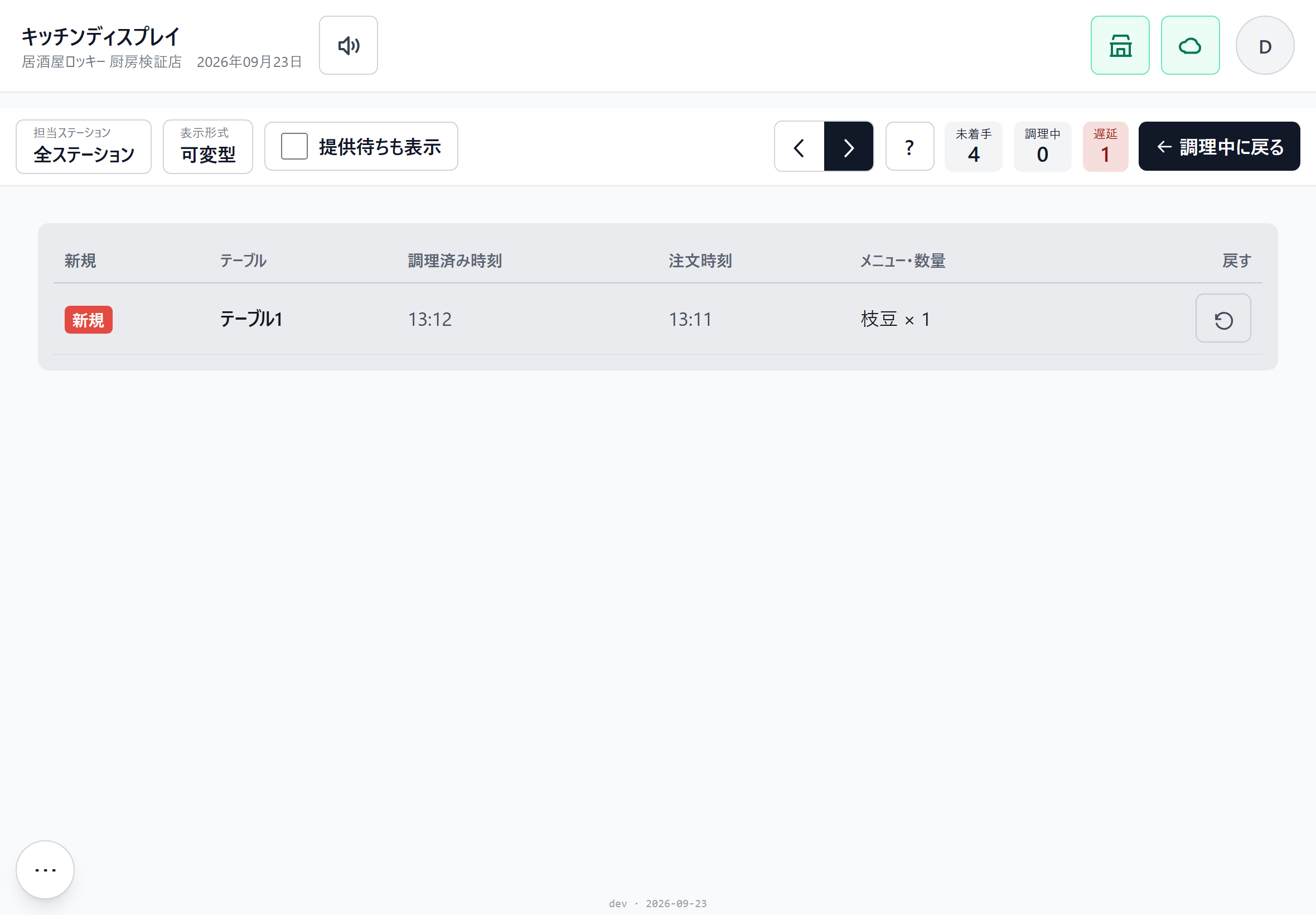Select the 未着手 4 counter
Screen dimensions: 1316x915
pos(974,146)
